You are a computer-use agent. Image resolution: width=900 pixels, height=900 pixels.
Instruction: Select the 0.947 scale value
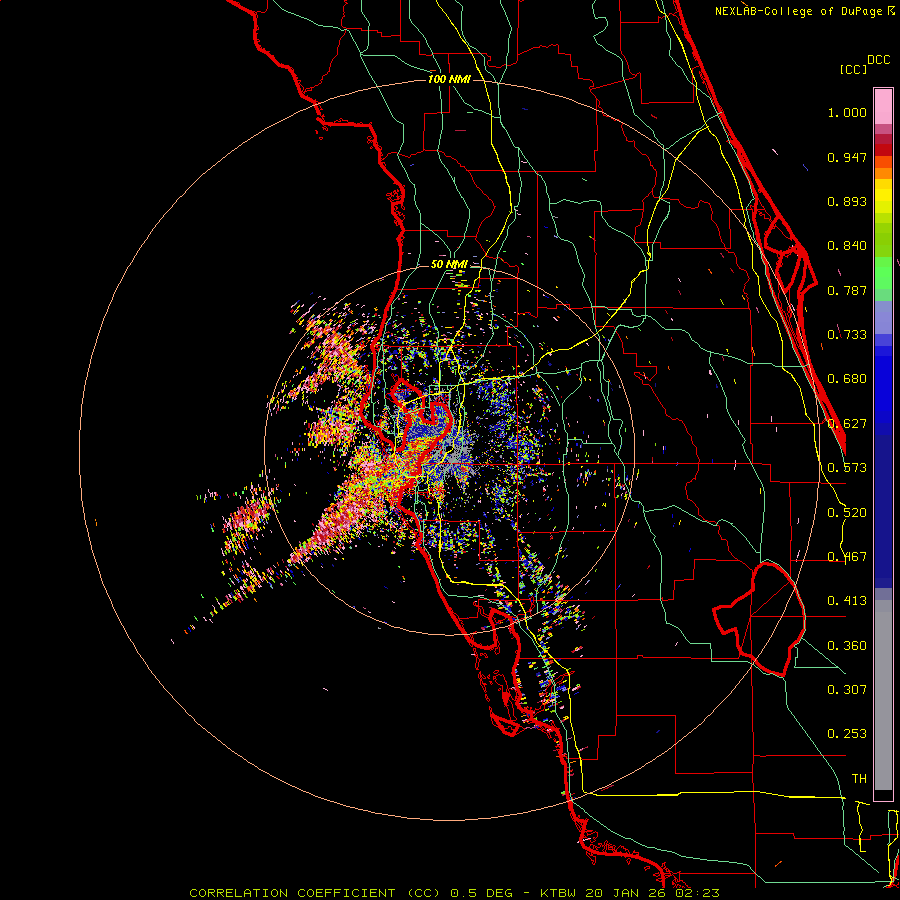[x=847, y=157]
